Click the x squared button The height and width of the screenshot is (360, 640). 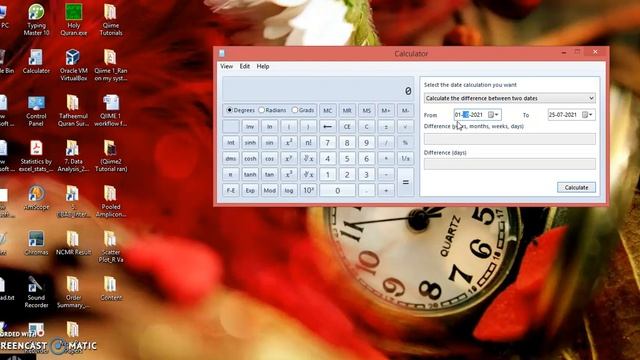click(289, 142)
